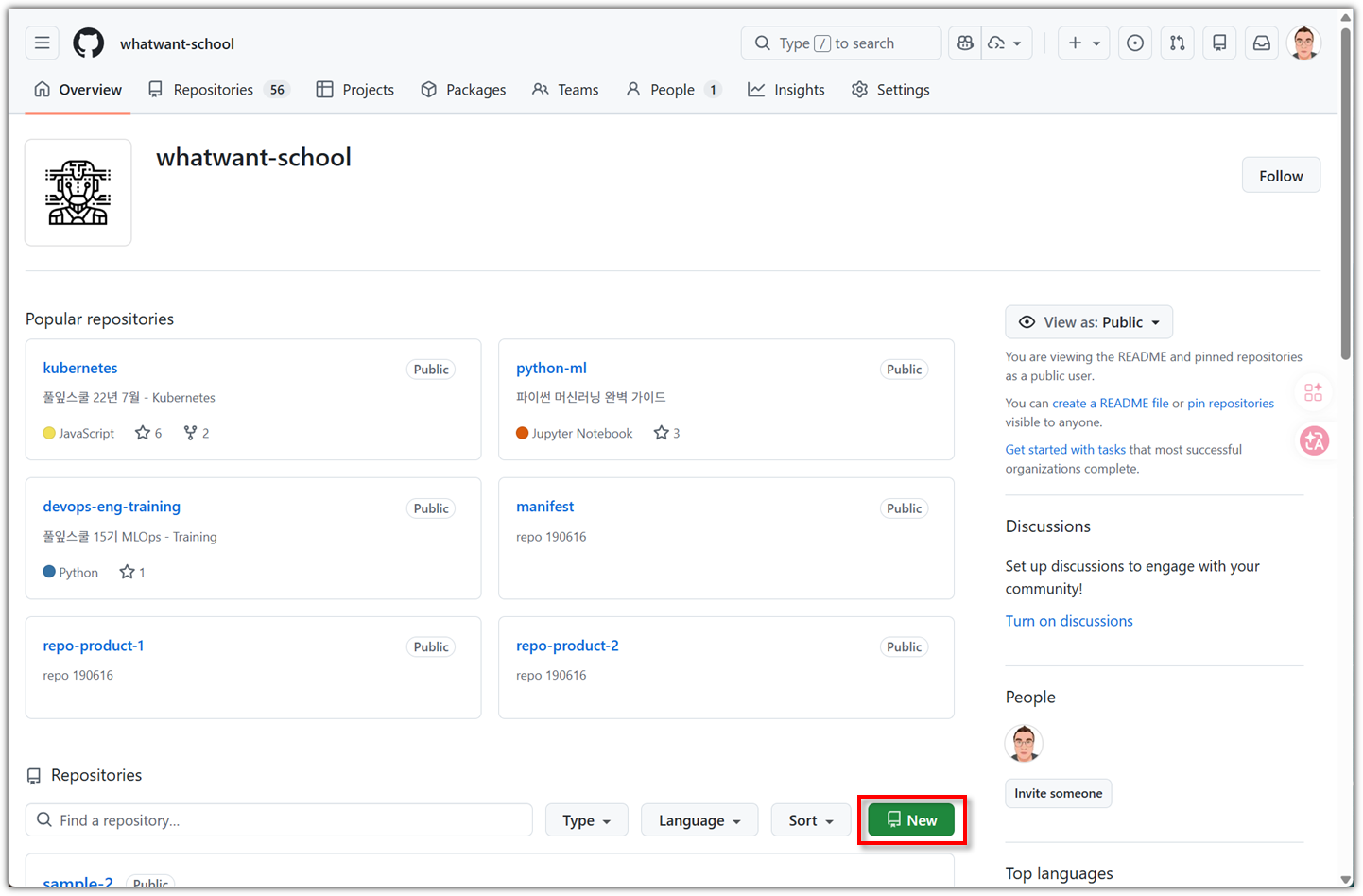The image size is (1363, 896).
Task: Click the create a README file link
Action: click(x=1110, y=403)
